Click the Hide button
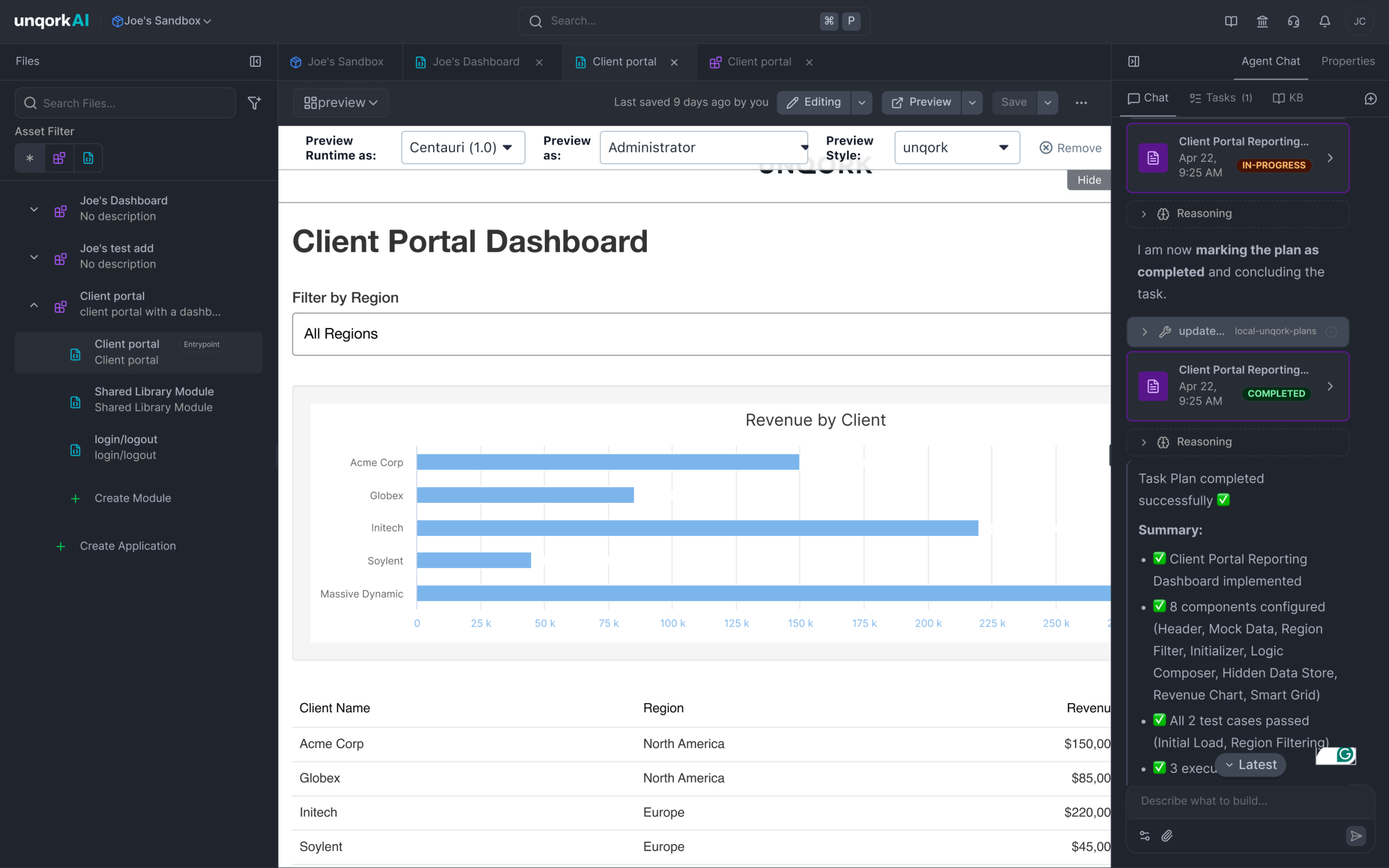The image size is (1389, 868). point(1089,180)
